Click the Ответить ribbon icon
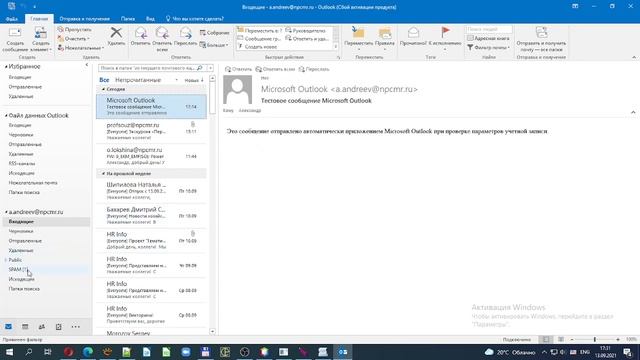 point(140,32)
